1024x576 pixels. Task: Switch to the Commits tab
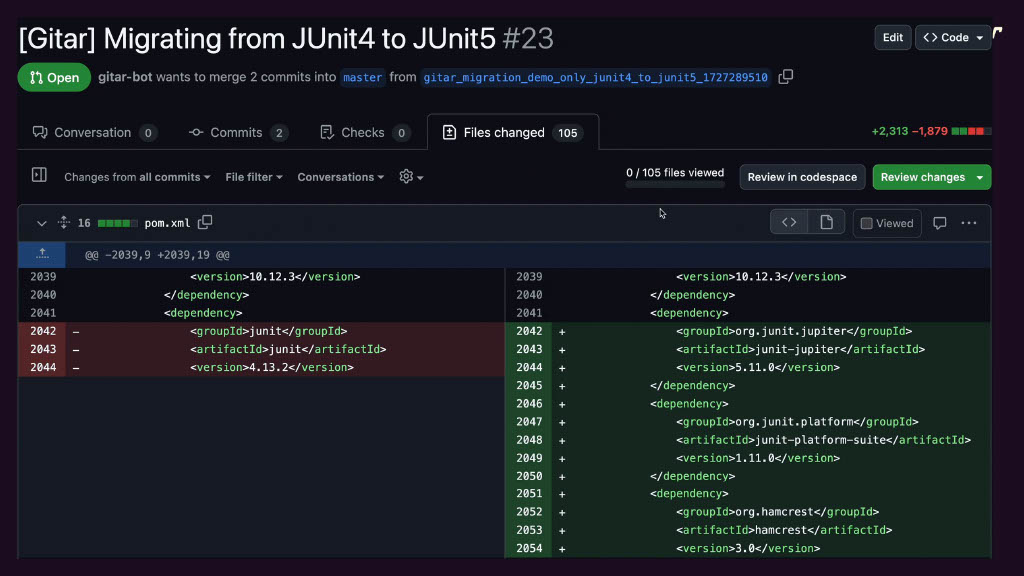click(x=238, y=133)
